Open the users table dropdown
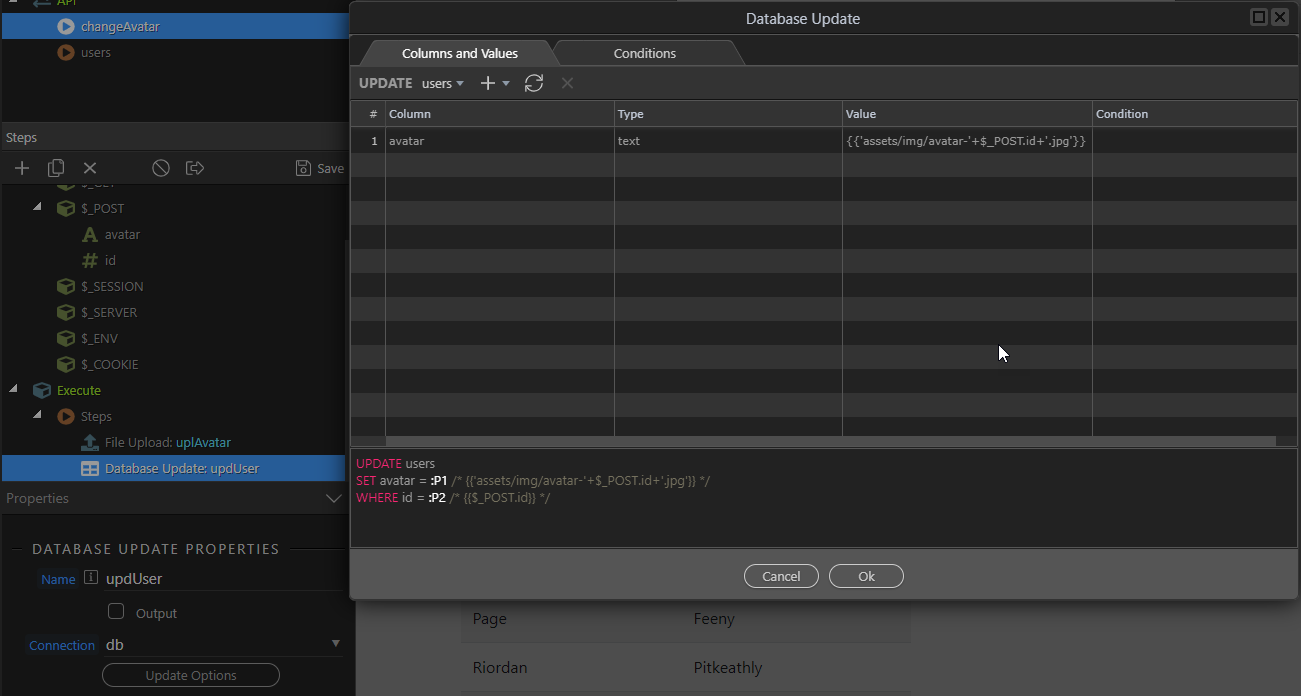Screen dimensions: 1301x696 point(443,83)
